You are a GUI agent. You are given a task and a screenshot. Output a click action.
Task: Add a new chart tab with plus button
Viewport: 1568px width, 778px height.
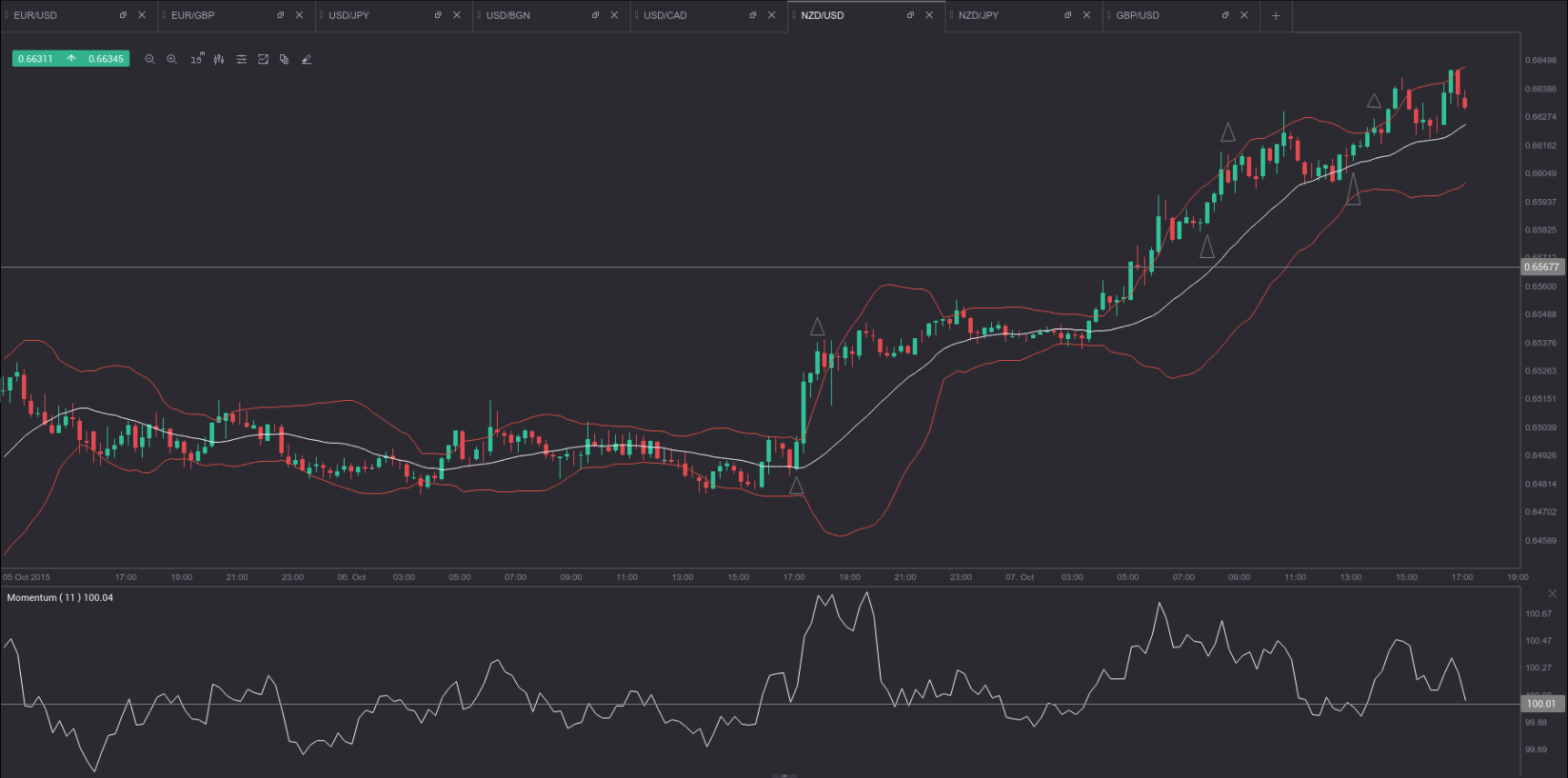pos(1276,15)
